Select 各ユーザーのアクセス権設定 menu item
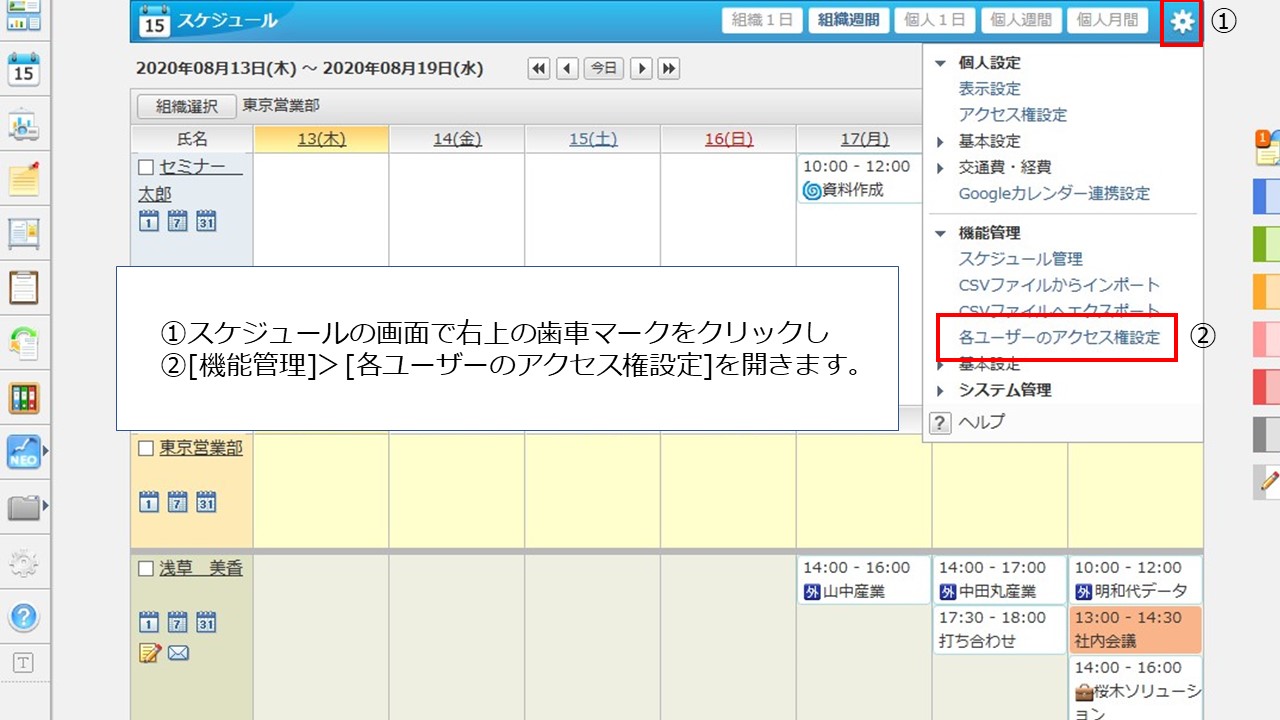Viewport: 1280px width, 720px height. 1059,338
